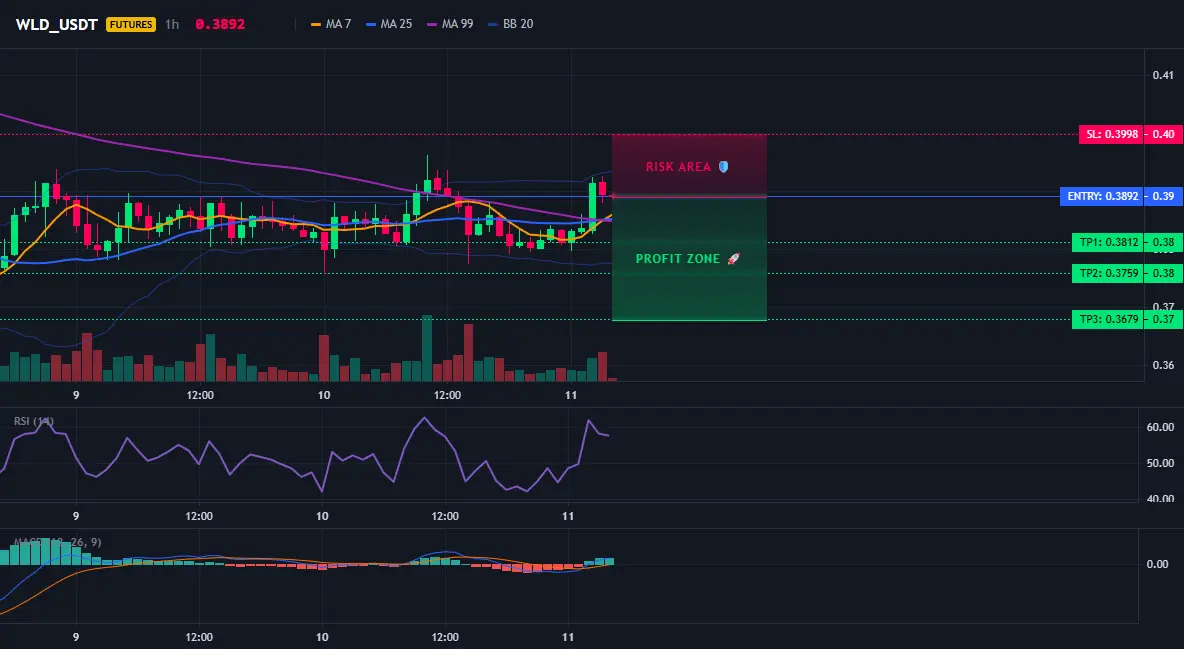Click the TP2: 0.3759 target label
This screenshot has height=649, width=1184.
(1108, 274)
